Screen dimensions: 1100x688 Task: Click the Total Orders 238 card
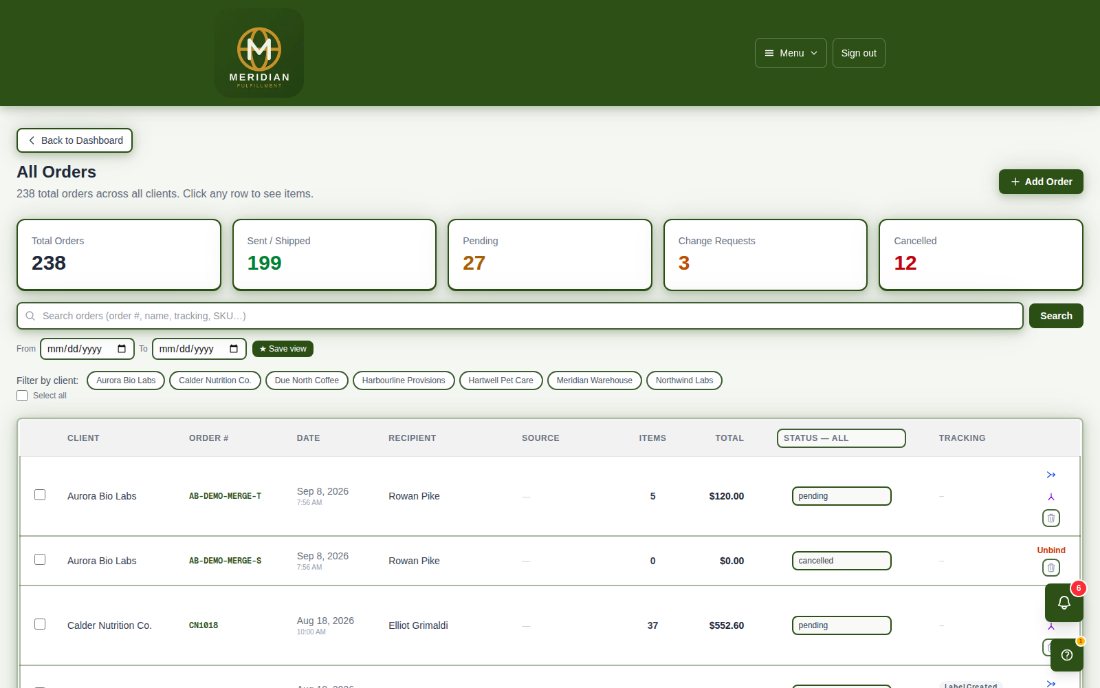coord(119,255)
